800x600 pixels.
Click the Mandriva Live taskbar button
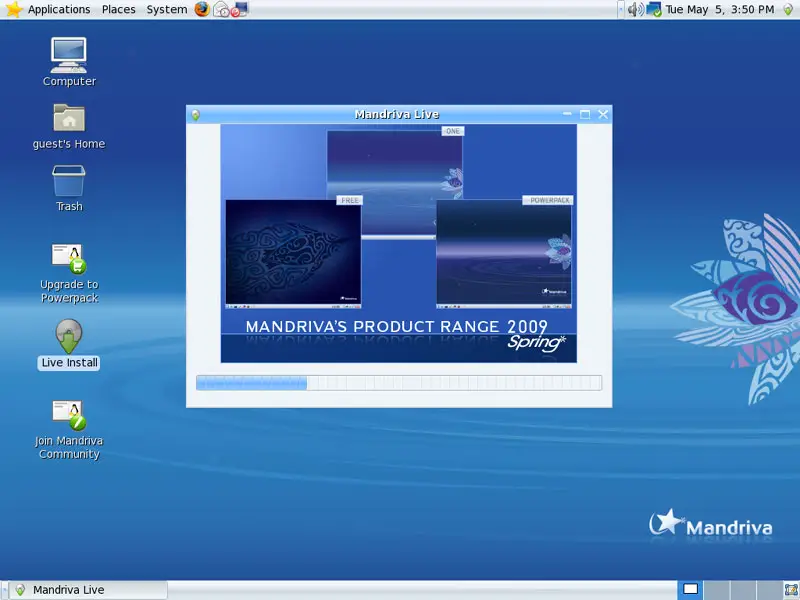pos(90,590)
